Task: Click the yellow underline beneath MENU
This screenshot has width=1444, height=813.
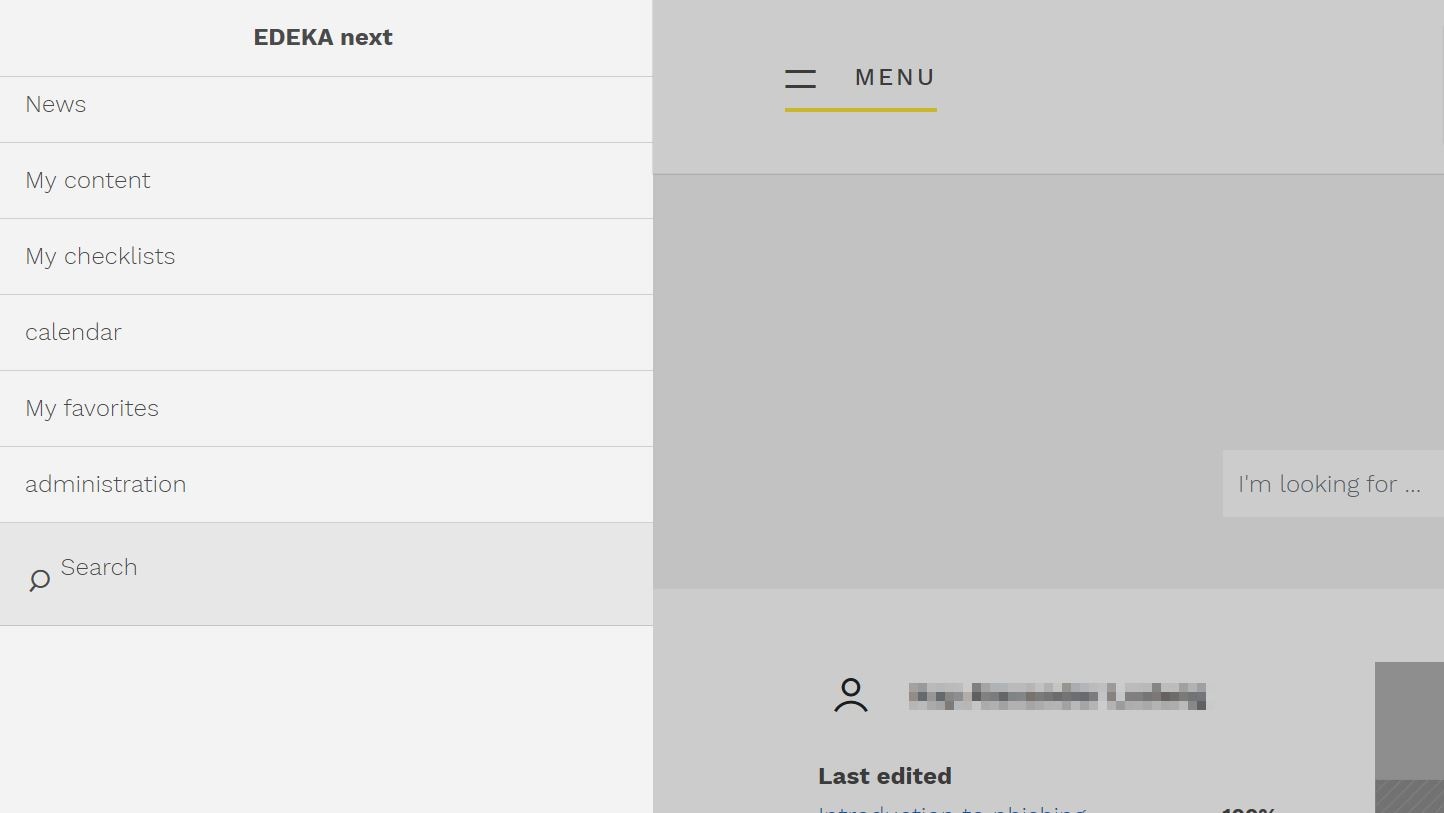Action: 861,109
